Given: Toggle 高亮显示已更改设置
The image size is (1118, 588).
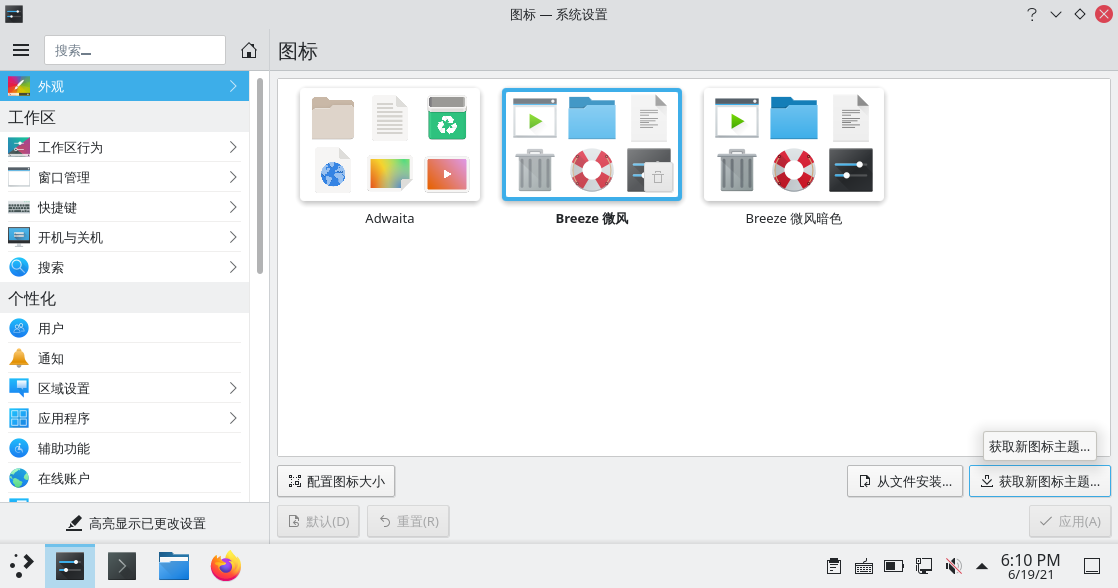Looking at the screenshot, I should [135, 523].
